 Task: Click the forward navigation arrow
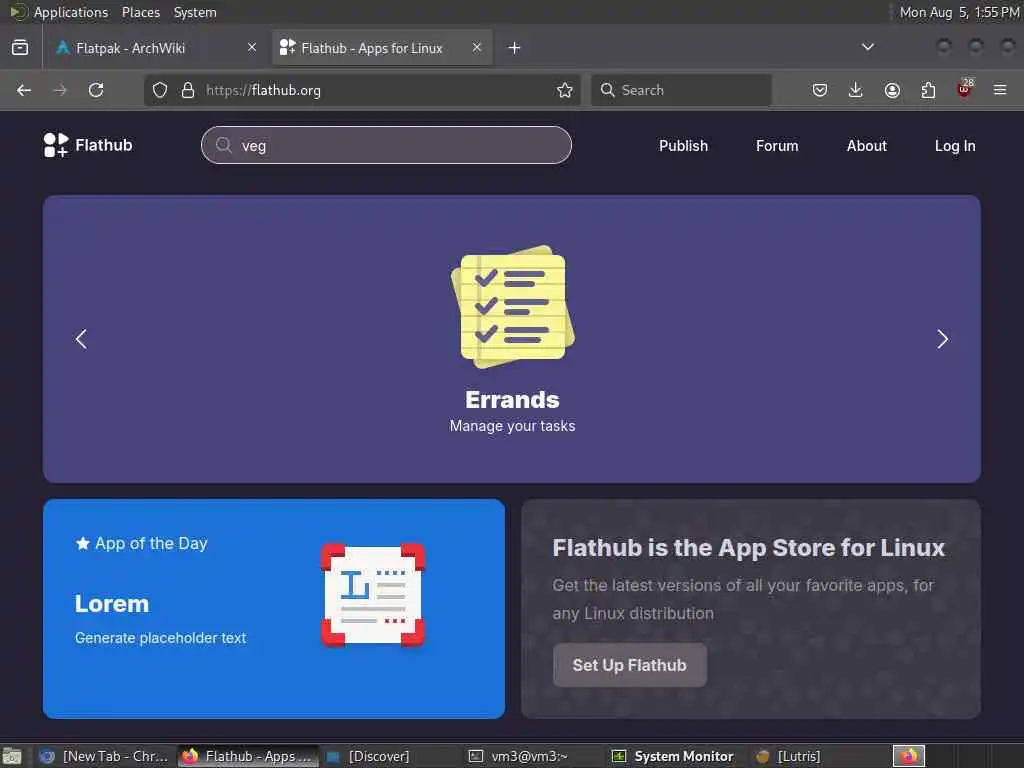tap(60, 90)
